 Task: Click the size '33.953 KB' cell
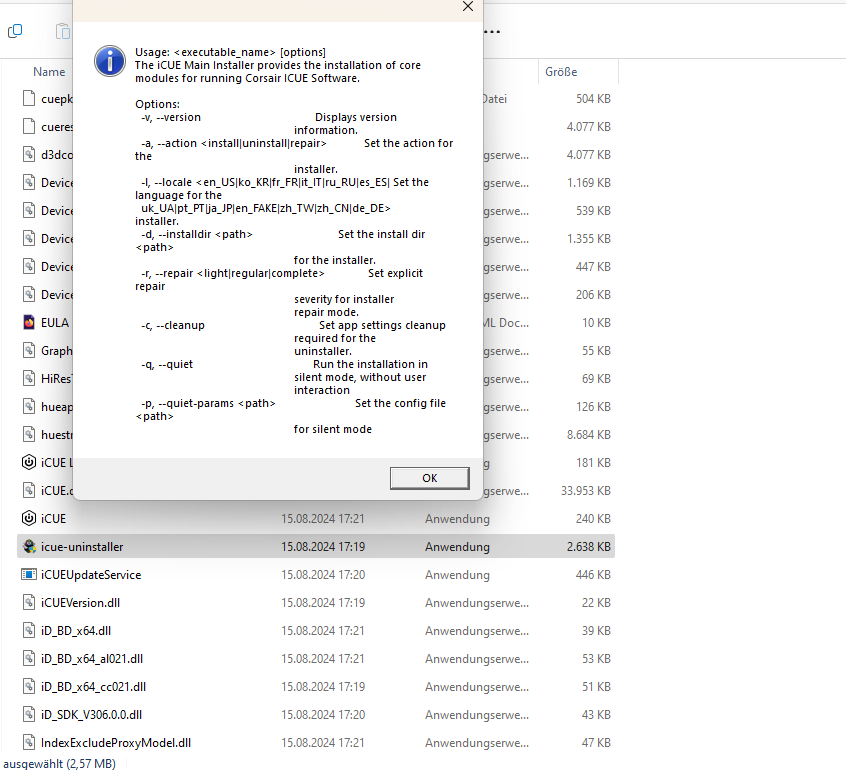586,490
